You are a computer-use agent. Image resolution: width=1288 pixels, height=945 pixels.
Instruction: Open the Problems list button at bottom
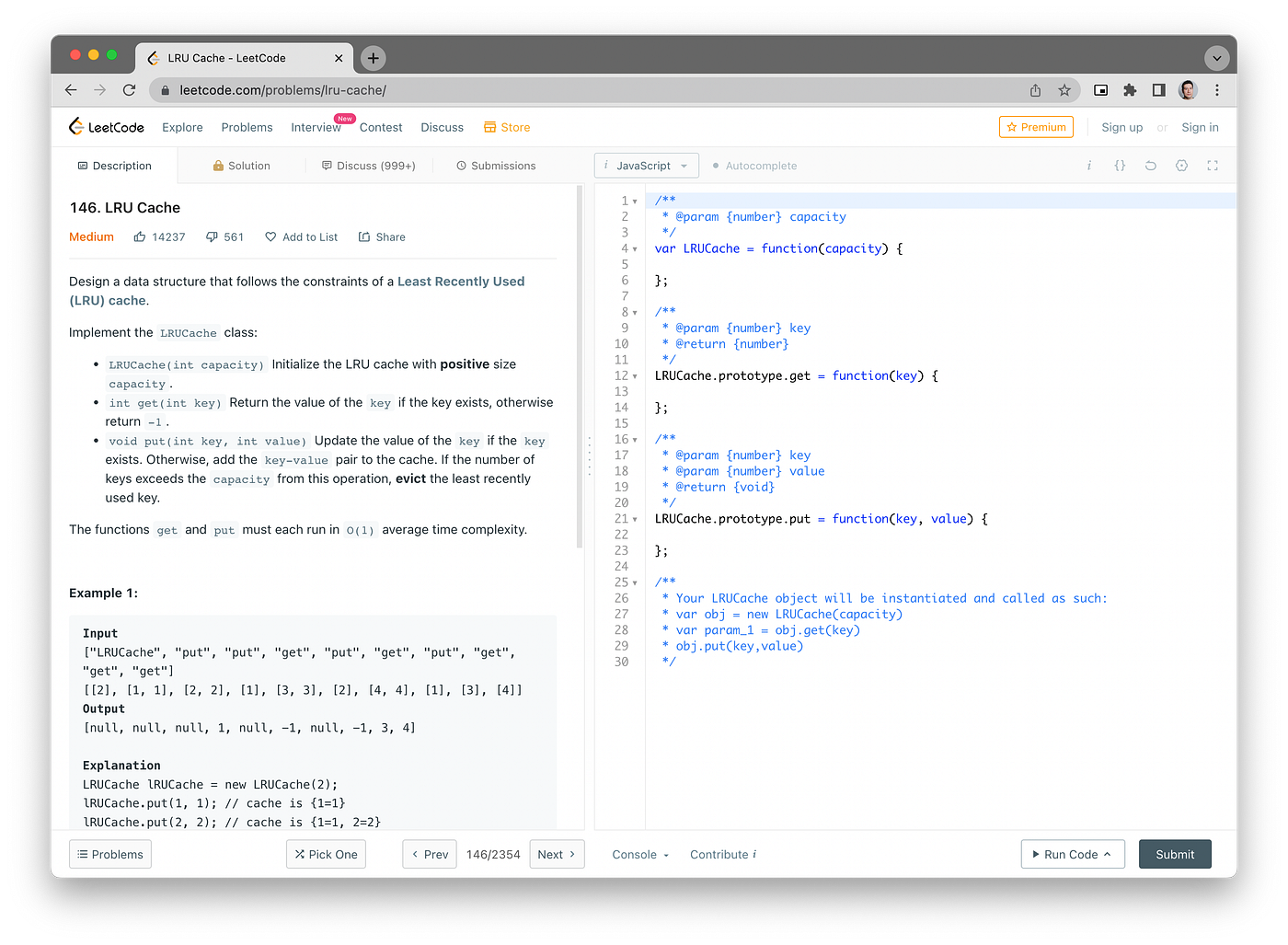tap(110, 854)
